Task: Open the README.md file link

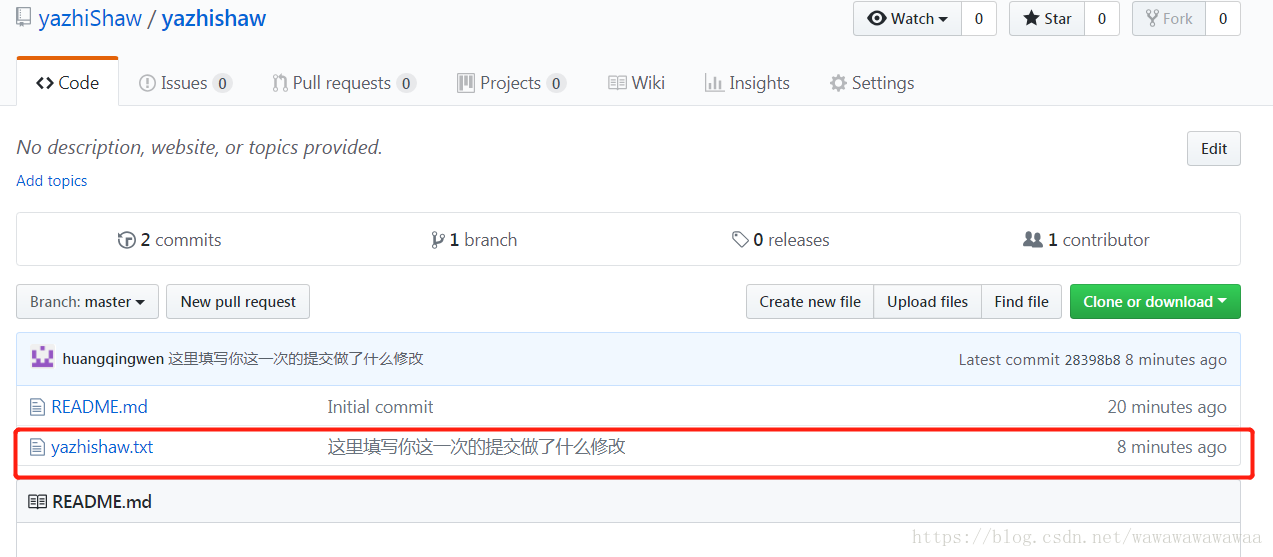Action: 99,407
